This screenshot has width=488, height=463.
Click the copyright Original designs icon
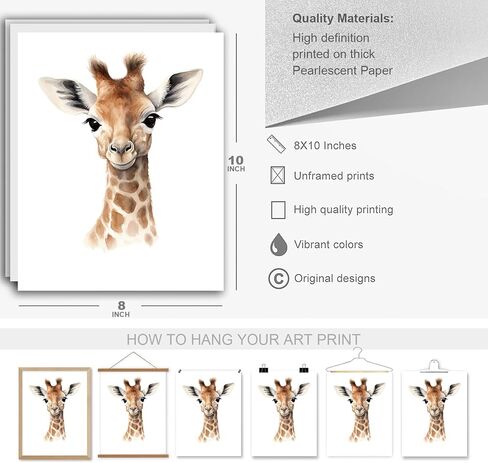[x=278, y=278]
